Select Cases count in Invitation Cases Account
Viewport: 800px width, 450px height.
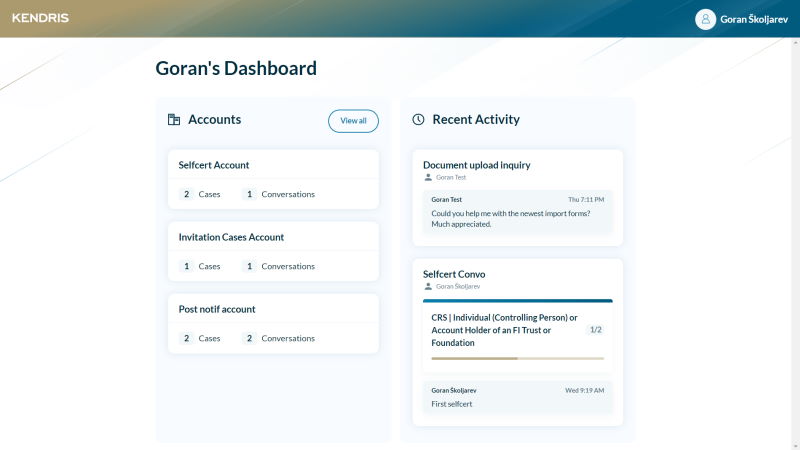[200, 266]
